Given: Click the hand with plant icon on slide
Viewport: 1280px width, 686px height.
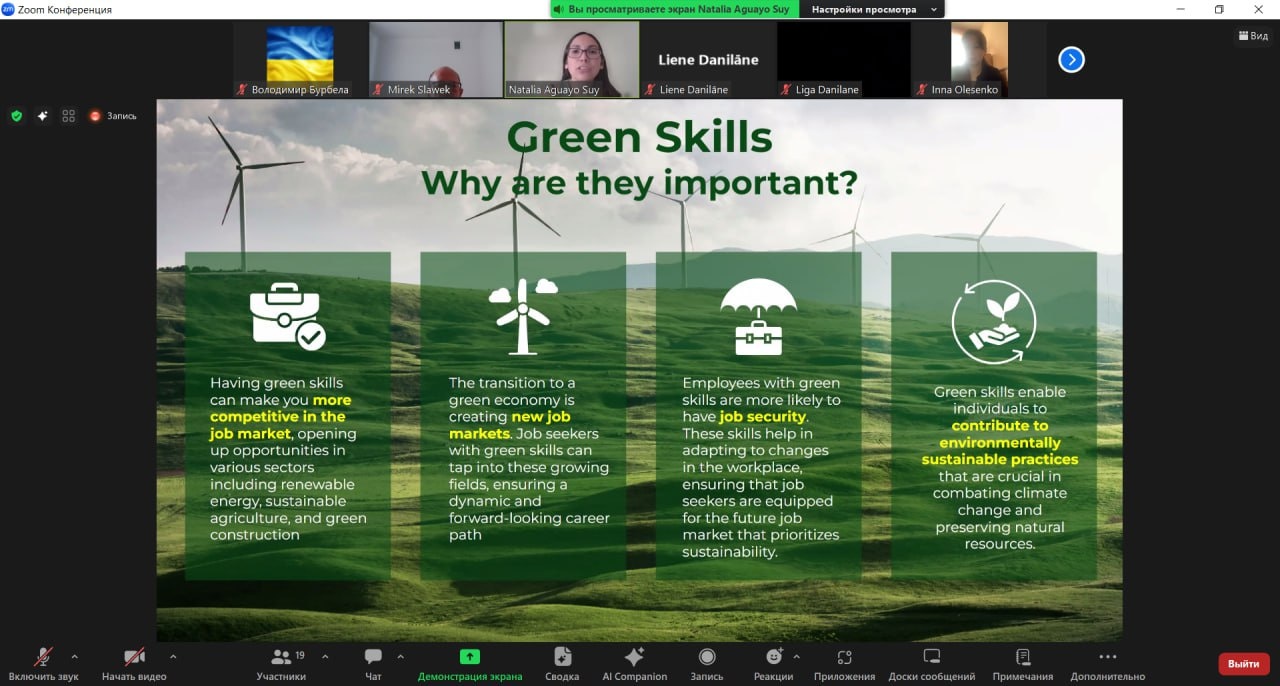Looking at the screenshot, I should click(x=993, y=321).
